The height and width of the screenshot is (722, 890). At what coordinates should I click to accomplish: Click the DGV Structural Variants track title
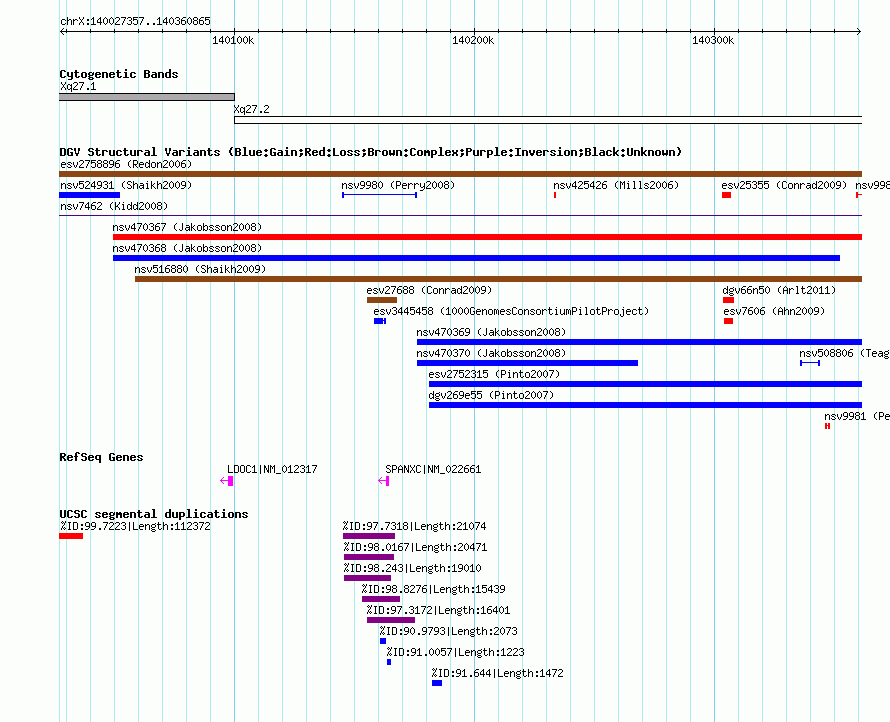[x=370, y=152]
